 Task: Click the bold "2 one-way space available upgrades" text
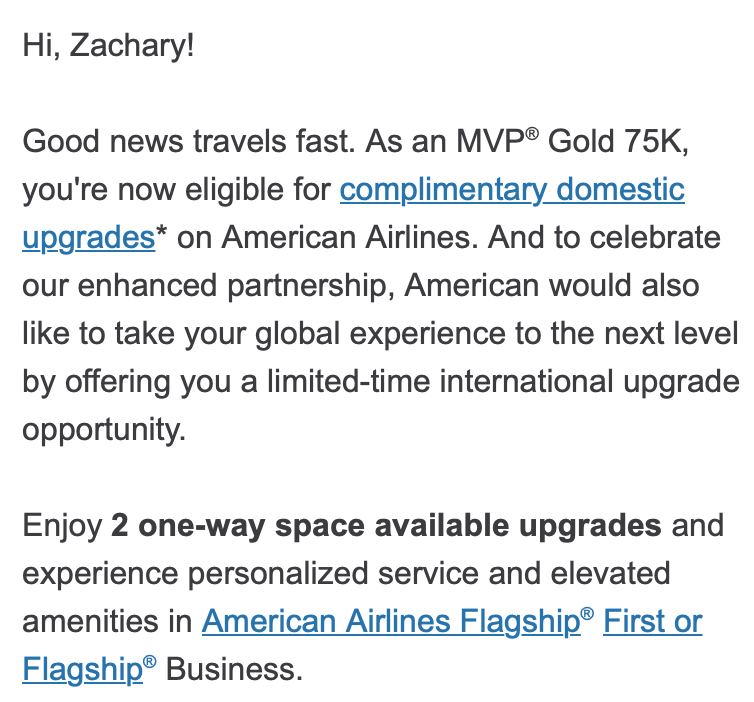click(386, 525)
